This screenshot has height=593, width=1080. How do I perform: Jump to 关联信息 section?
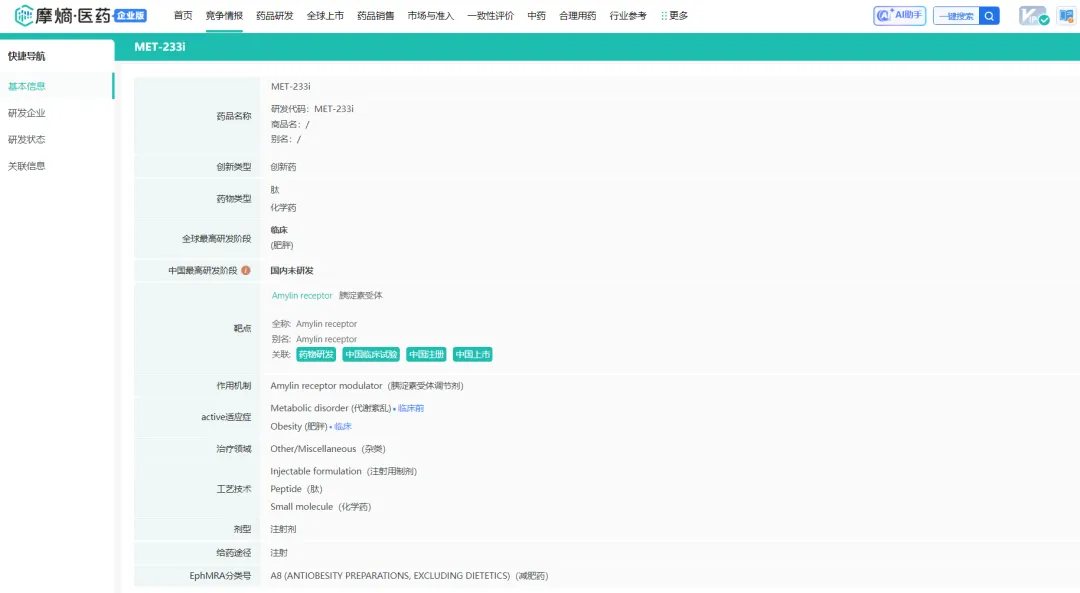pos(27,166)
